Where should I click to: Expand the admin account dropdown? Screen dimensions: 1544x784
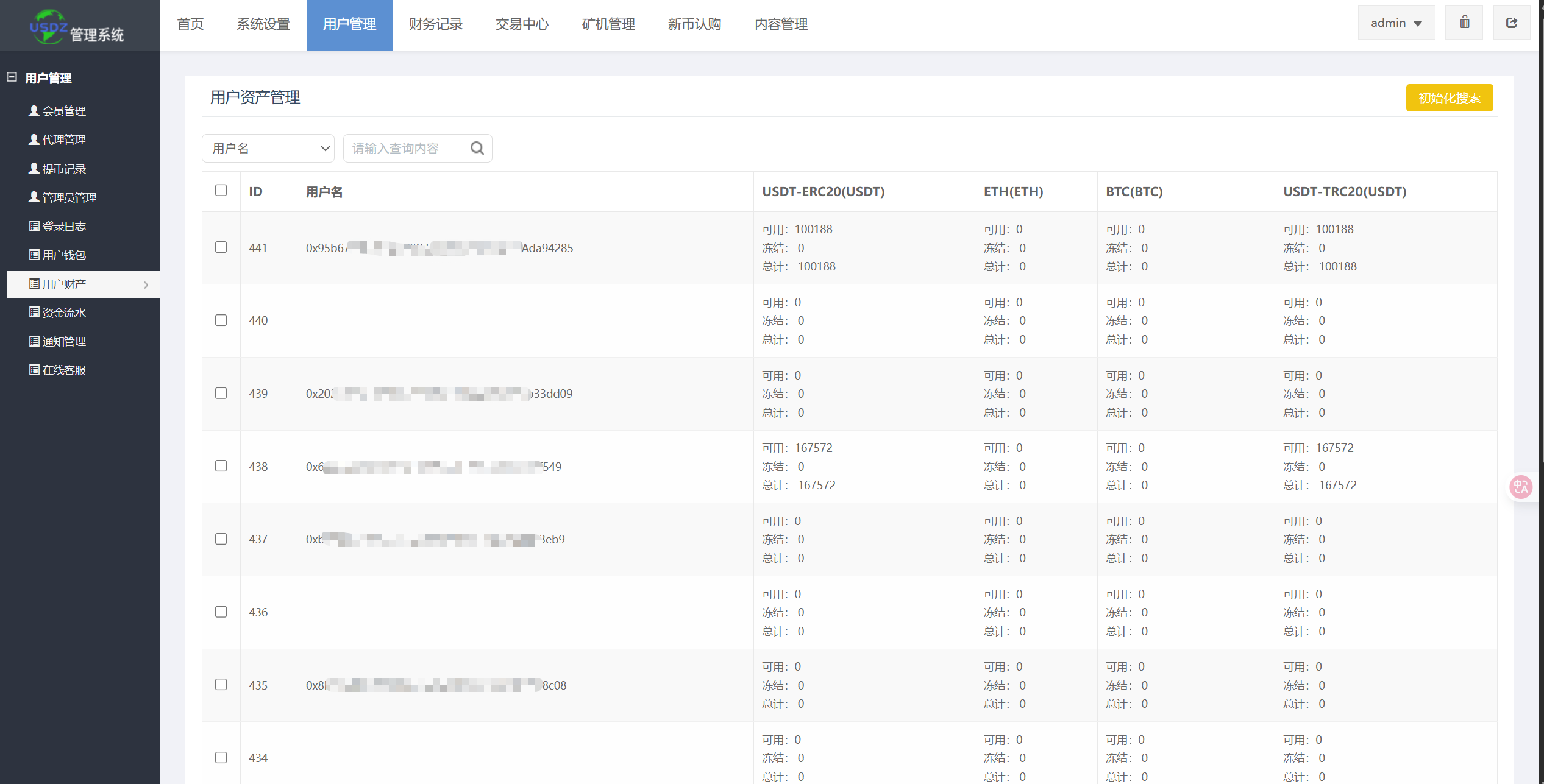[x=1396, y=23]
